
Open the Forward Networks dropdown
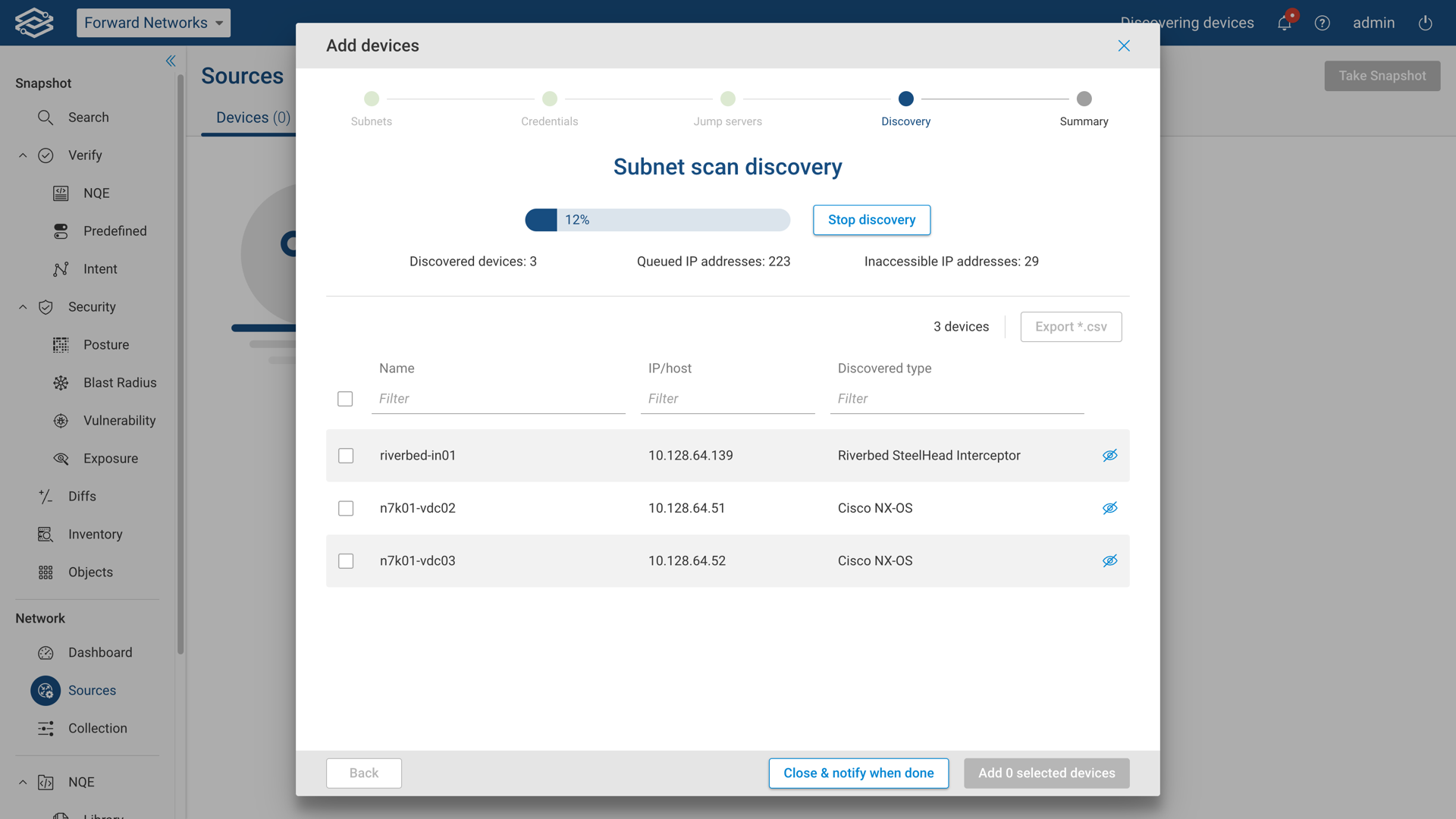pyautogui.click(x=153, y=23)
